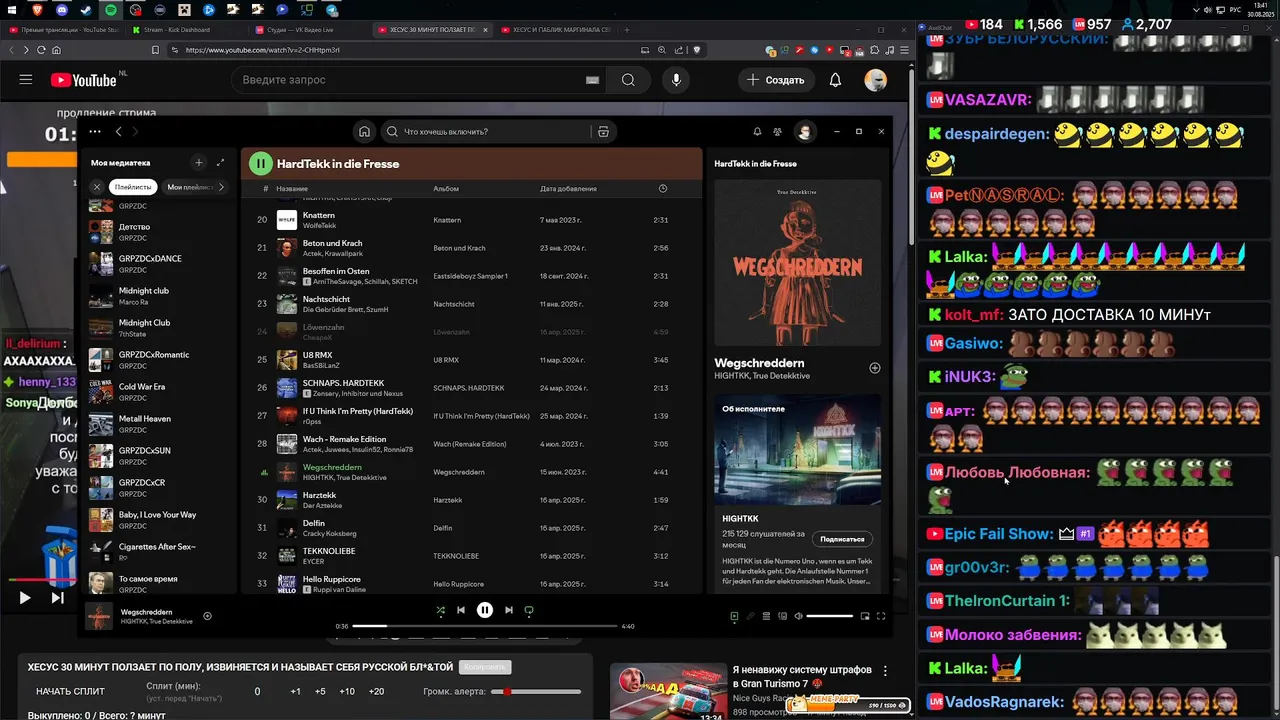This screenshot has height=720, width=1280.
Task: Open Spotify three-dots app menu
Action: coord(95,131)
